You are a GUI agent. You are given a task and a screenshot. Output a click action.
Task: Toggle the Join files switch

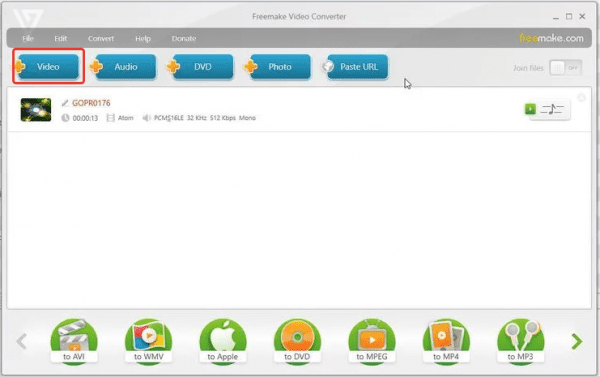point(566,68)
